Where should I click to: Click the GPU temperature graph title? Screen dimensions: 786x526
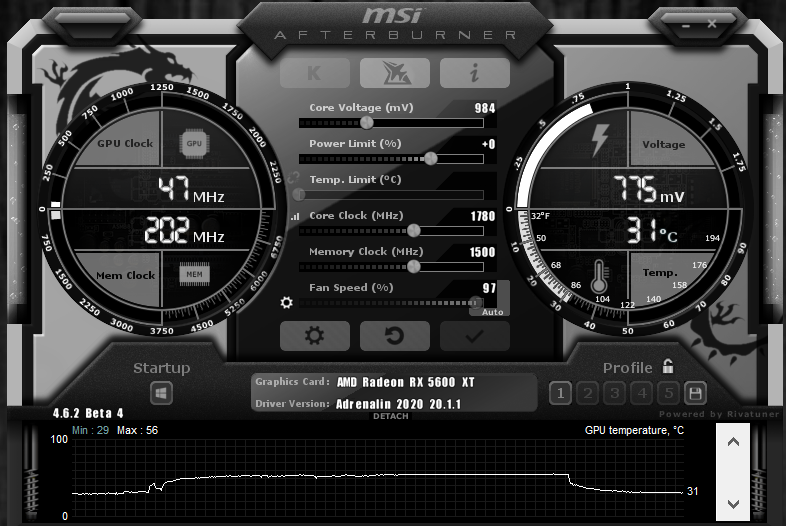pyautogui.click(x=634, y=430)
